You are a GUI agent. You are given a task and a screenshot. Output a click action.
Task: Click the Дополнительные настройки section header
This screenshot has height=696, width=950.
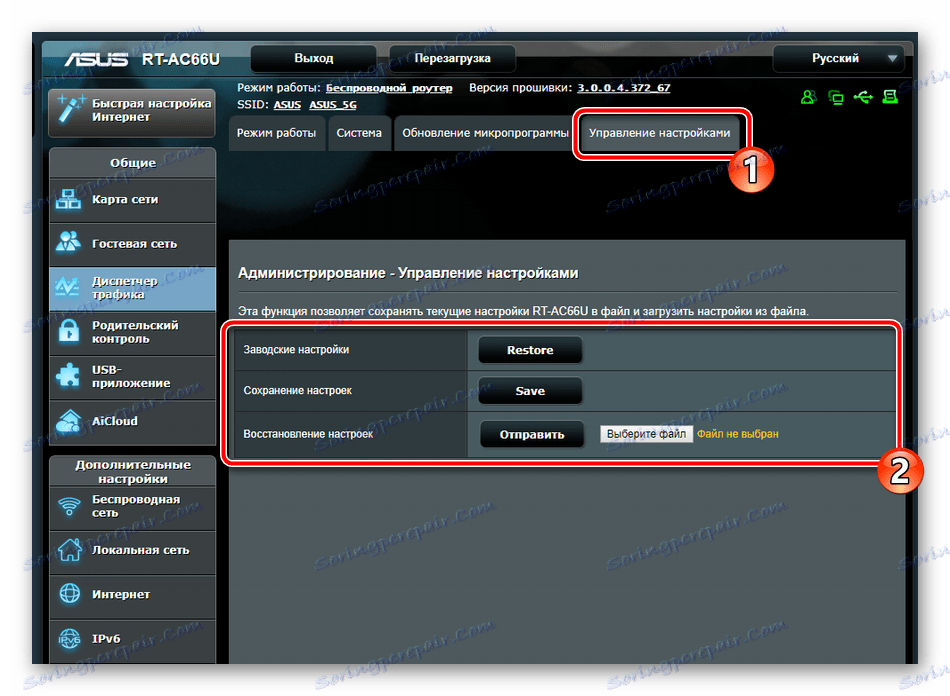pos(133,472)
